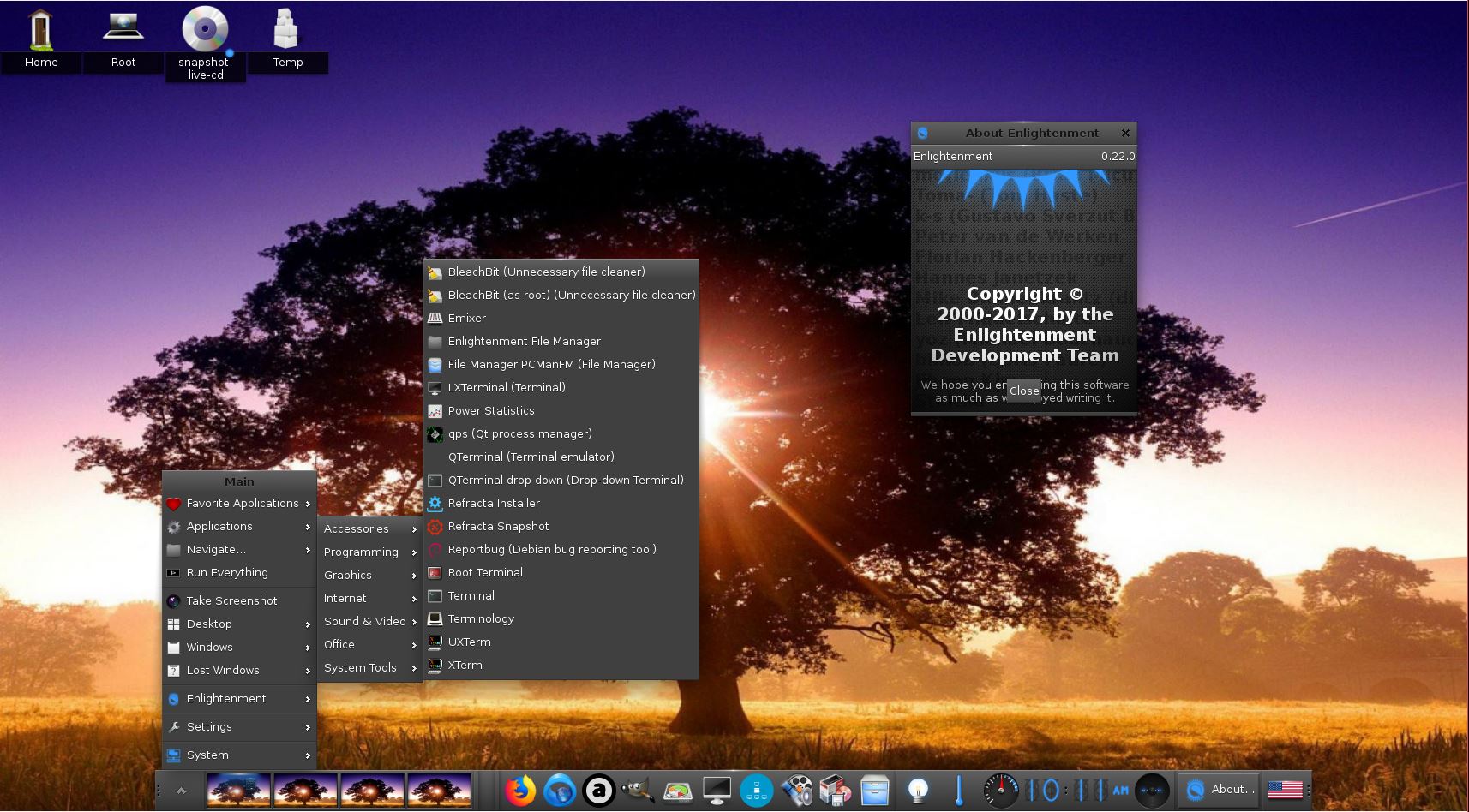1469x812 pixels.
Task: Open the Temp desktop icon
Action: pos(287,38)
